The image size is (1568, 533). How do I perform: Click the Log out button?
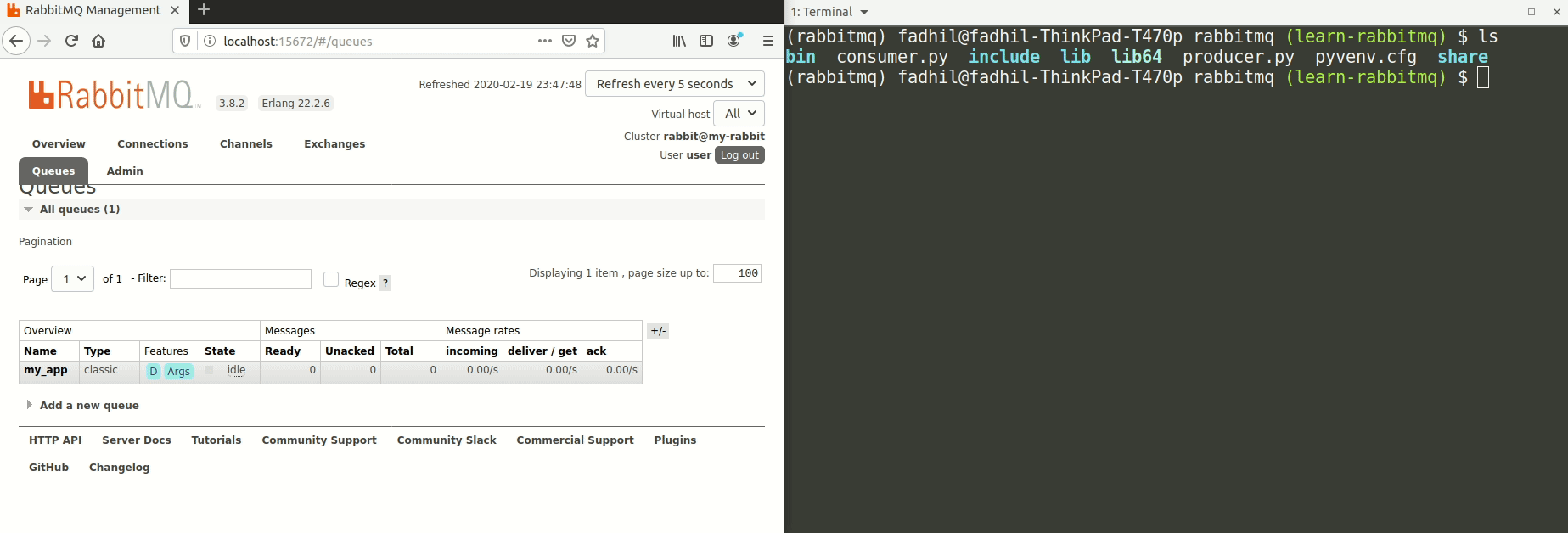point(739,155)
